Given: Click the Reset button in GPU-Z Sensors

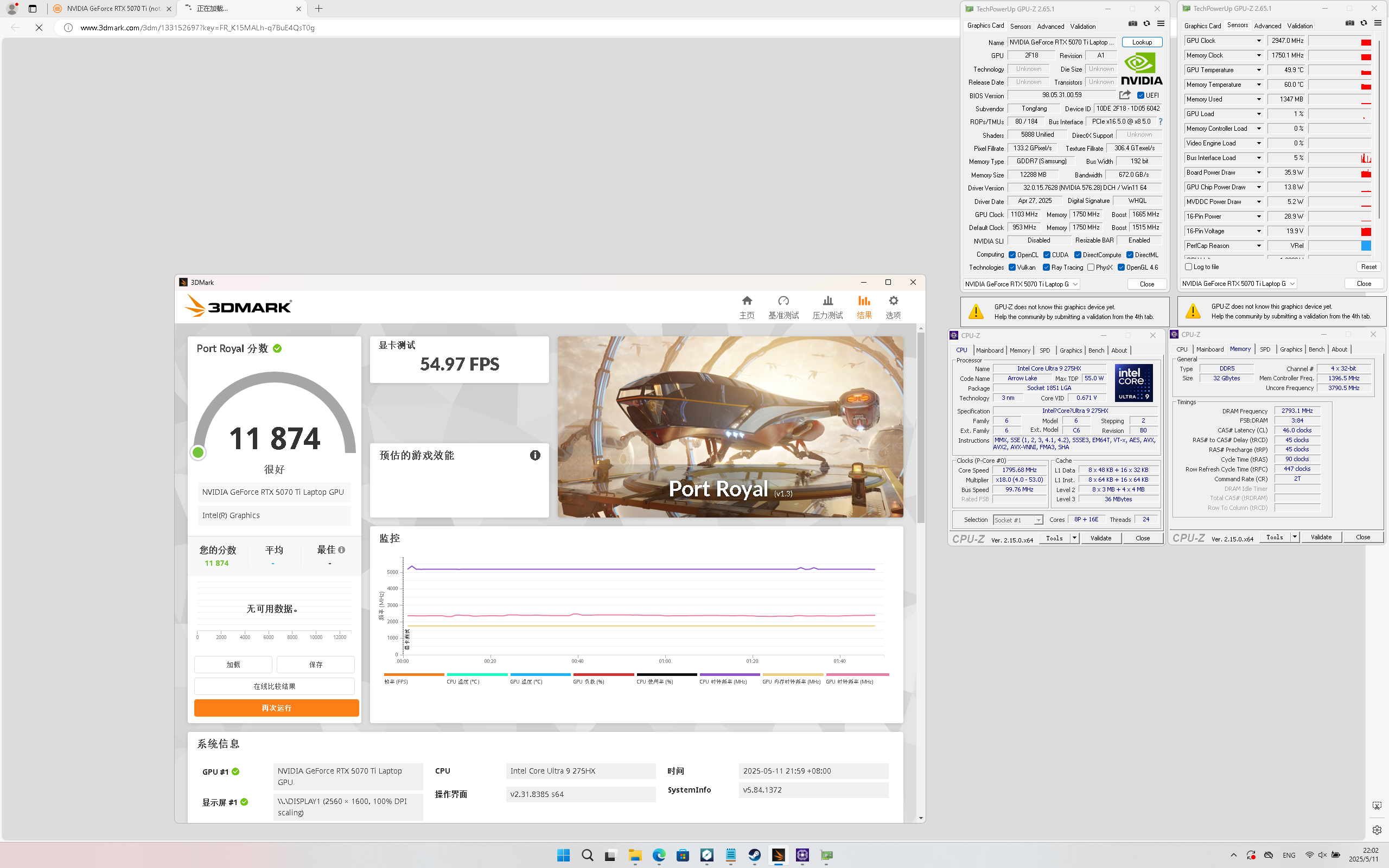Looking at the screenshot, I should 1368,267.
